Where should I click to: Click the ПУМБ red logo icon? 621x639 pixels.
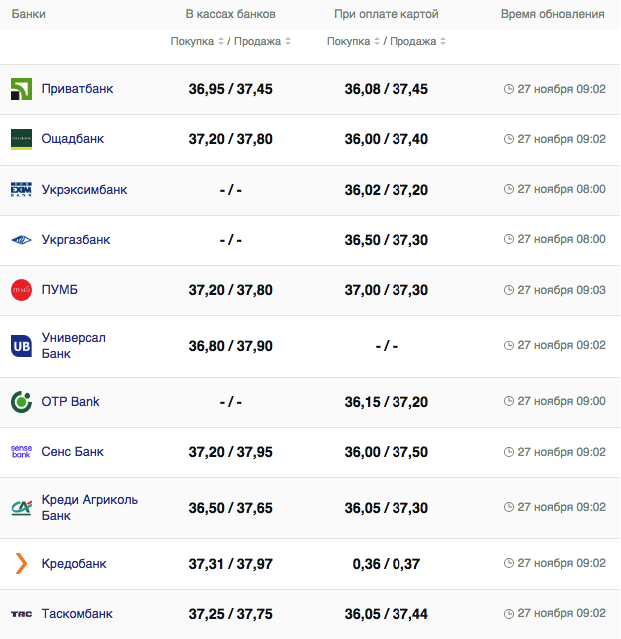[x=21, y=290]
